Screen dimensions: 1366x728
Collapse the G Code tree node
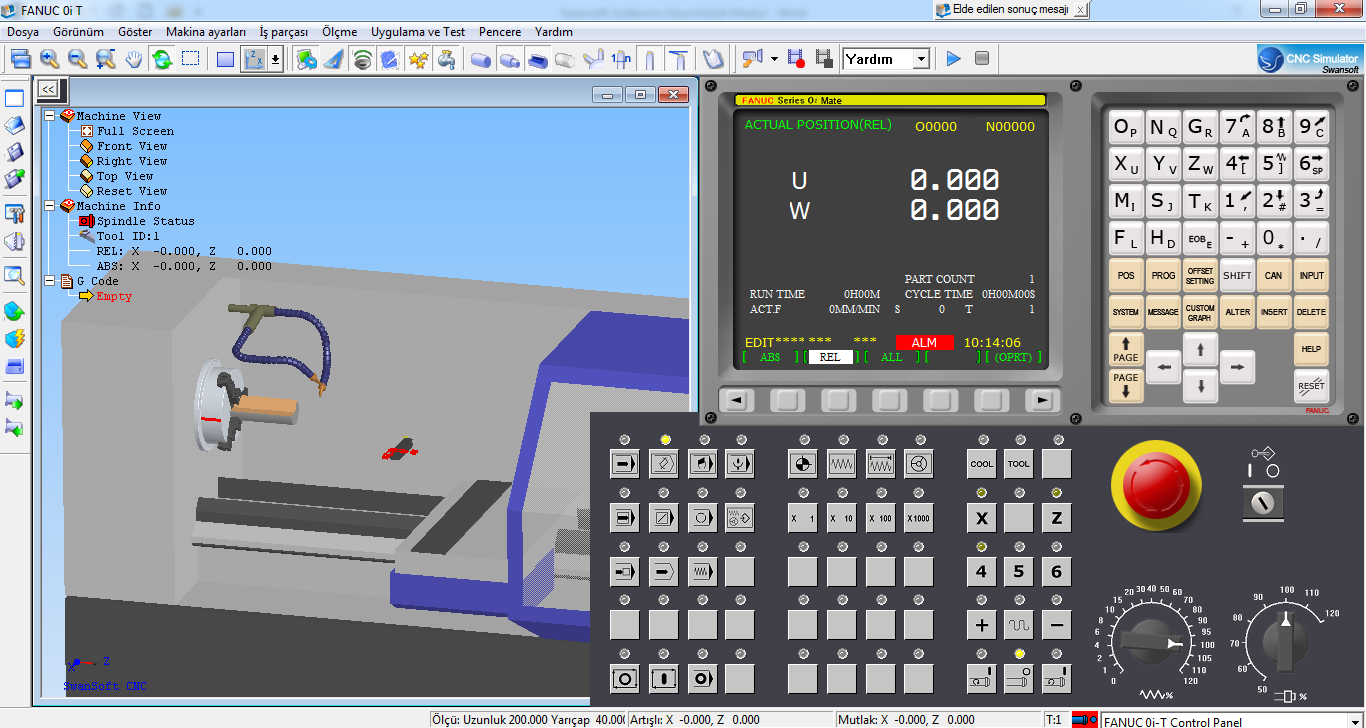coord(48,281)
